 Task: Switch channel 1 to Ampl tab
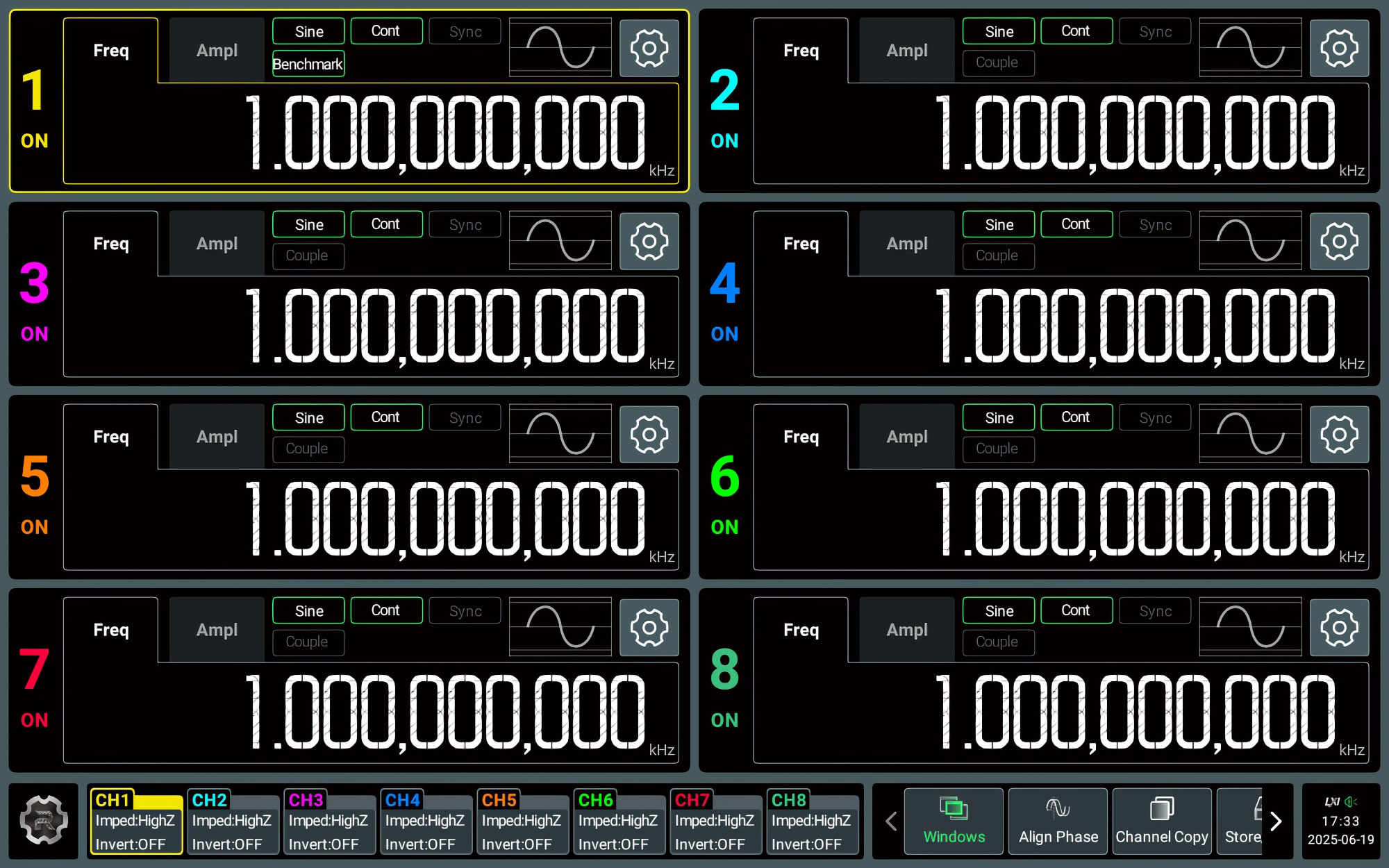(217, 50)
